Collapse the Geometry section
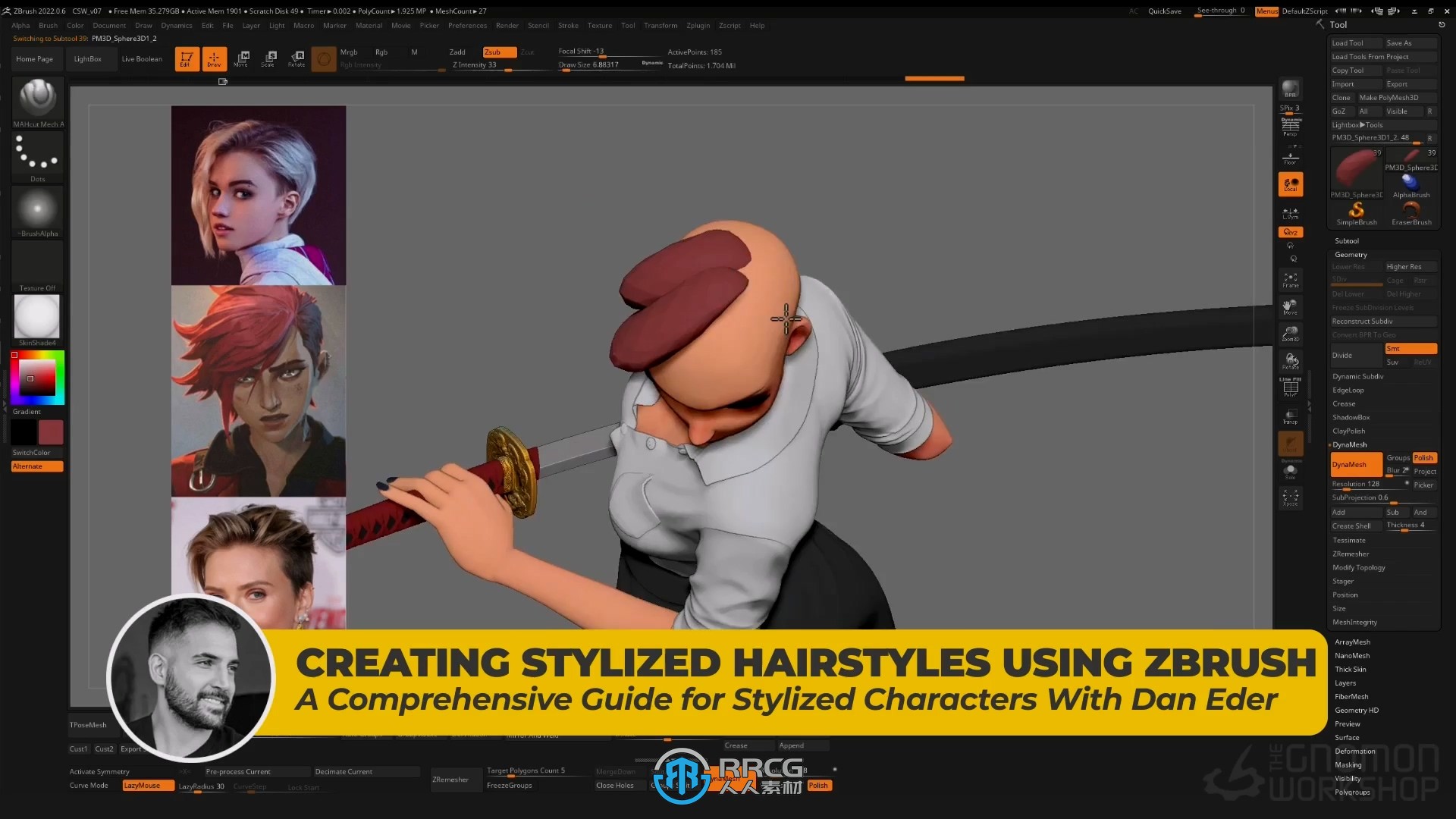Viewport: 1456px width, 819px height. (x=1351, y=255)
